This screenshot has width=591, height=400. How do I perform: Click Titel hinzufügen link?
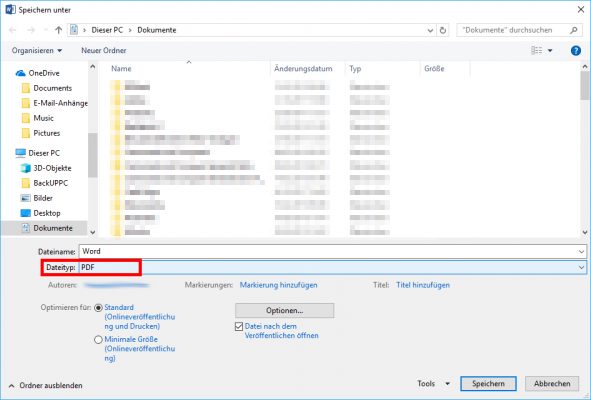423,285
